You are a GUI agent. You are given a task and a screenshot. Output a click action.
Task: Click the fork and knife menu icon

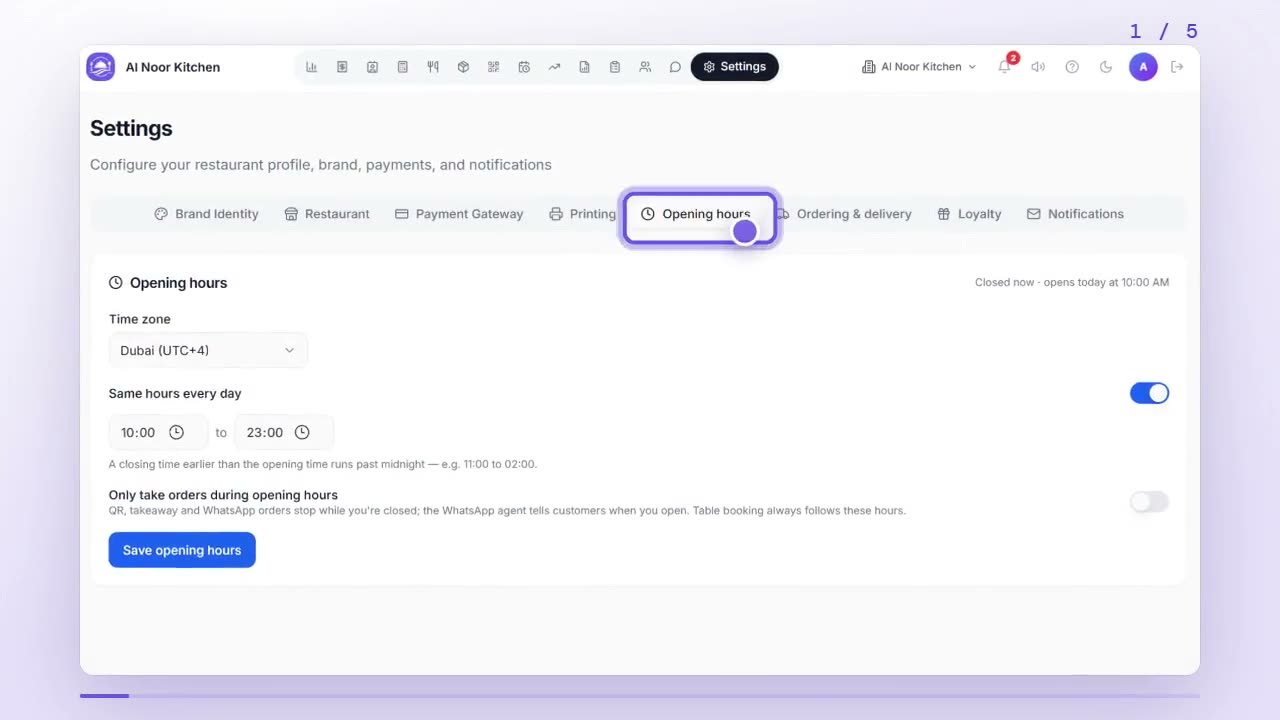[433, 67]
